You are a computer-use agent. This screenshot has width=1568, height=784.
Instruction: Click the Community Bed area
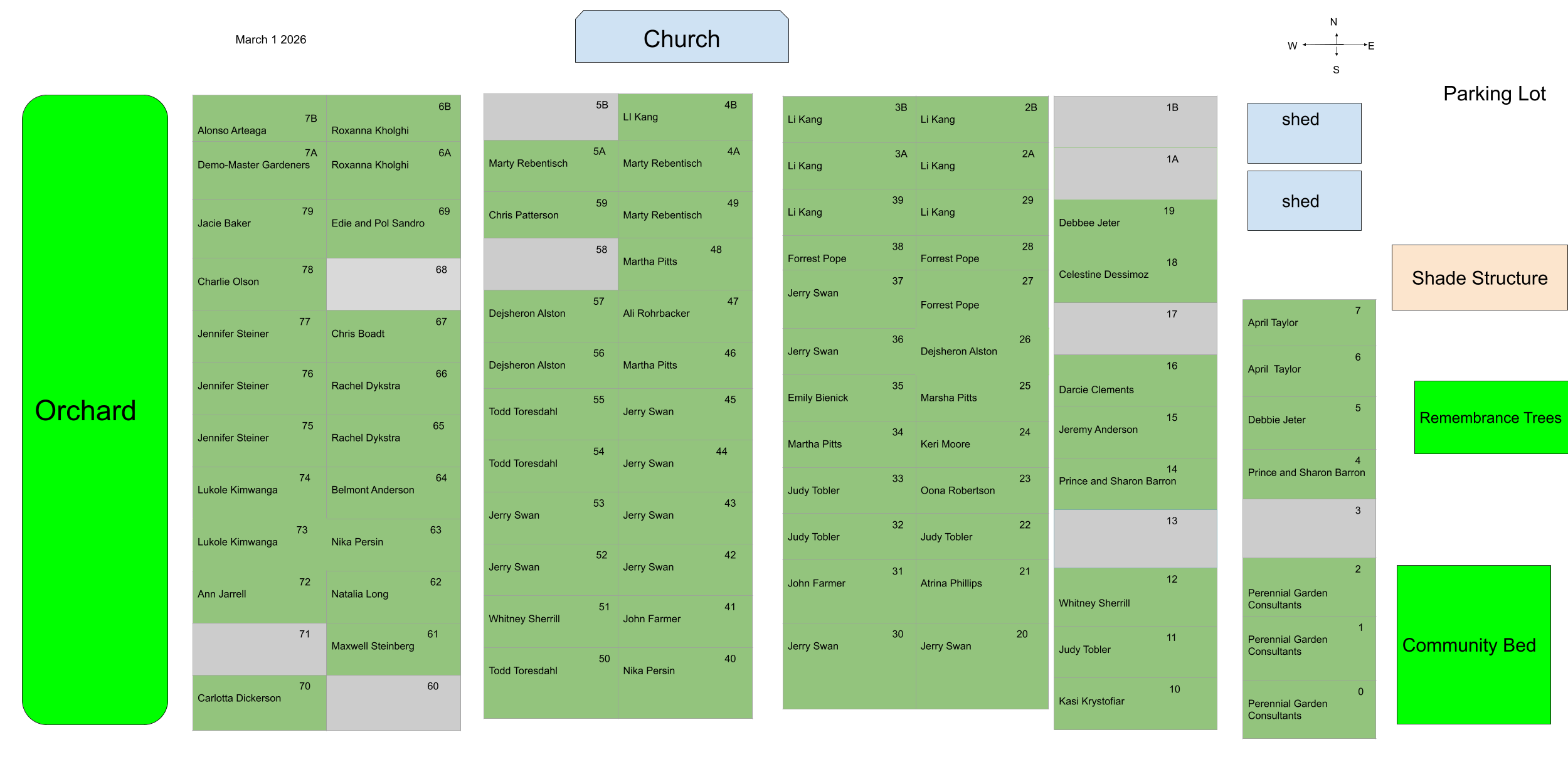point(1473,645)
